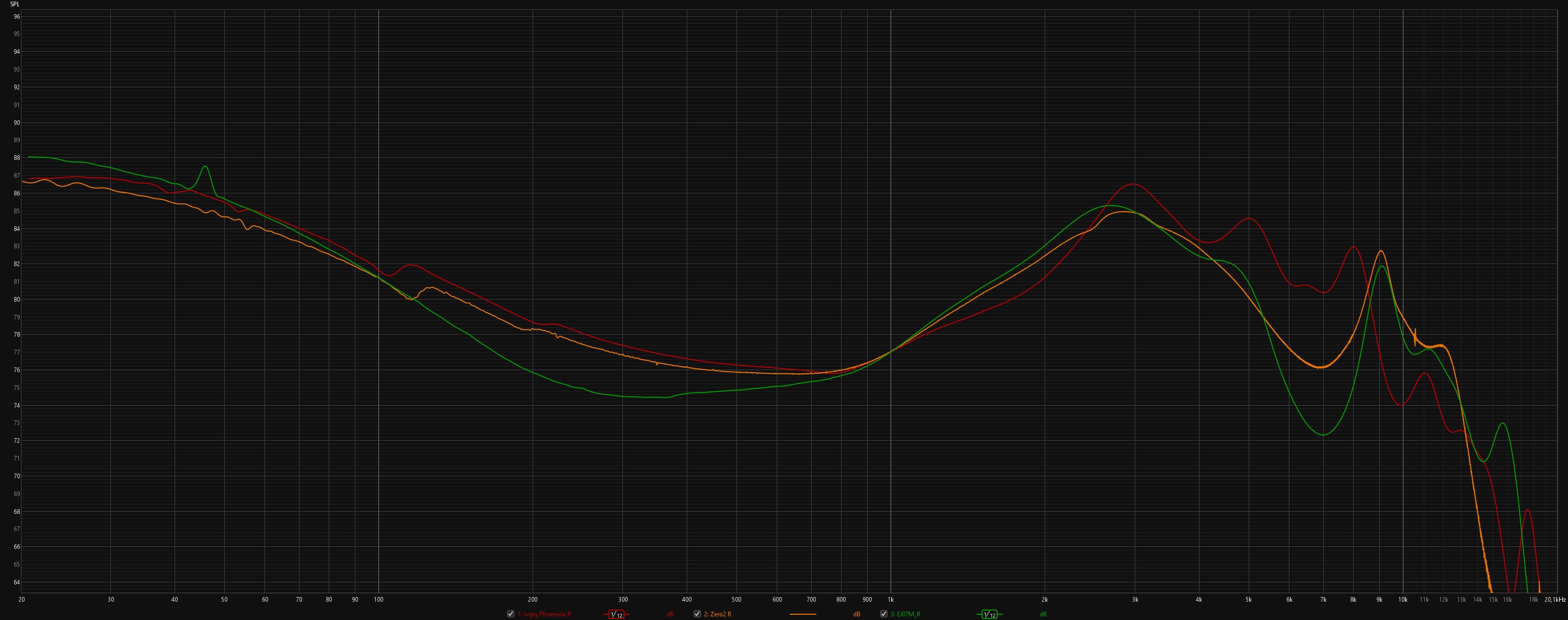Image resolution: width=1568 pixels, height=620 pixels.
Task: Click the 1k frequency axis label
Action: (891, 600)
